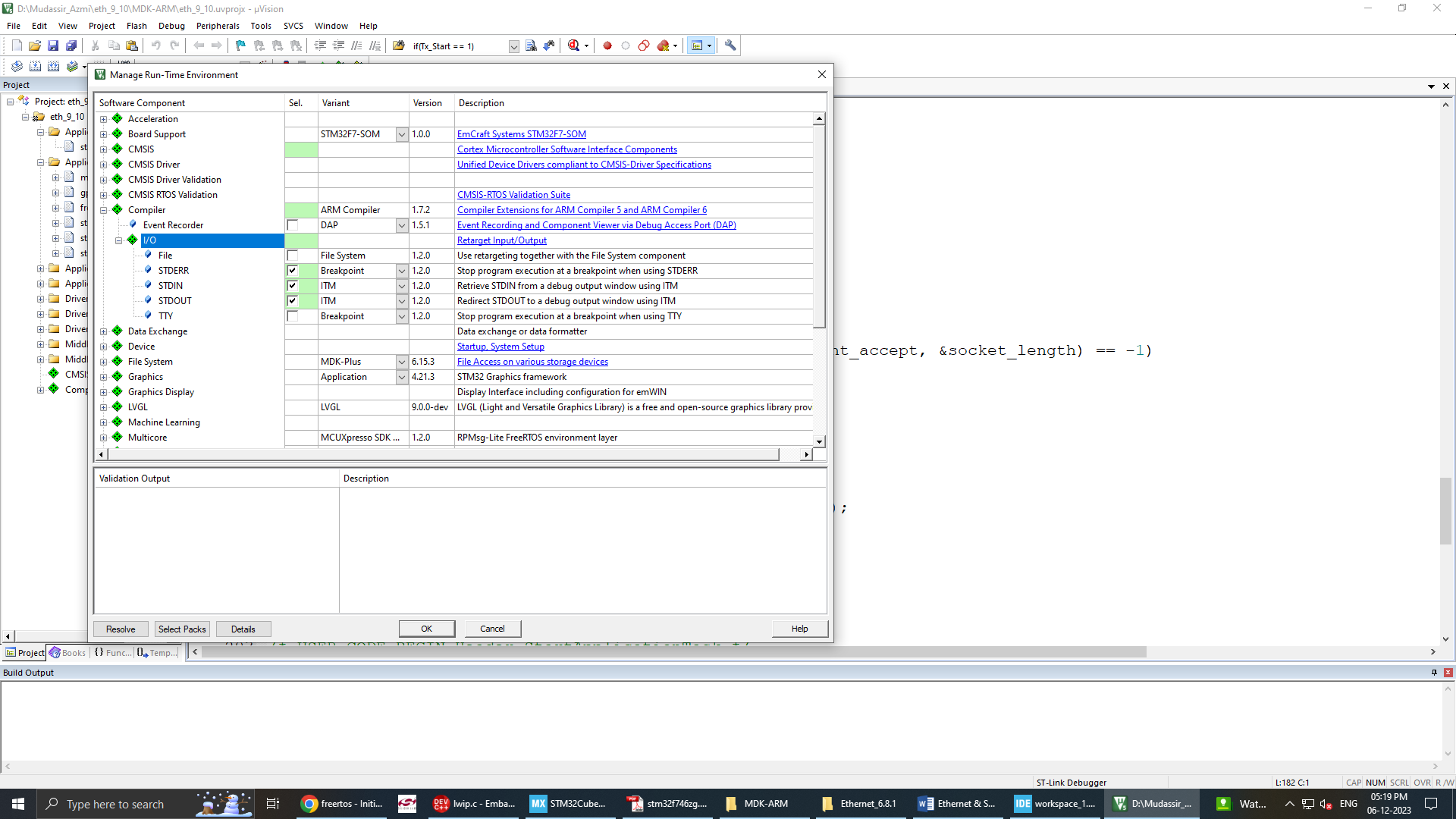Click the Save All toolbar icon
Image resolution: width=1456 pixels, height=819 pixels.
71,45
